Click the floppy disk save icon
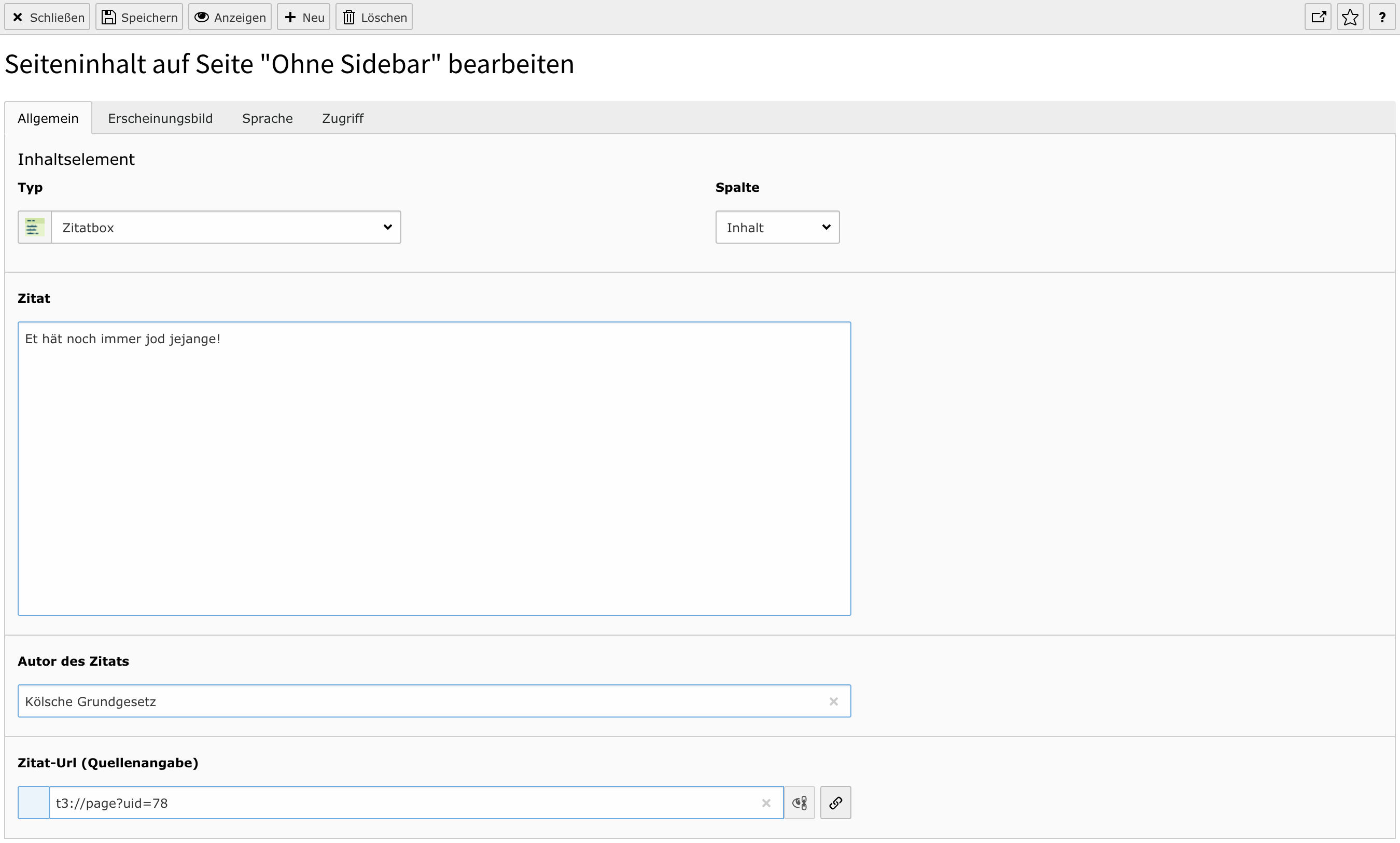Viewport: 1400px width, 843px height. point(108,17)
